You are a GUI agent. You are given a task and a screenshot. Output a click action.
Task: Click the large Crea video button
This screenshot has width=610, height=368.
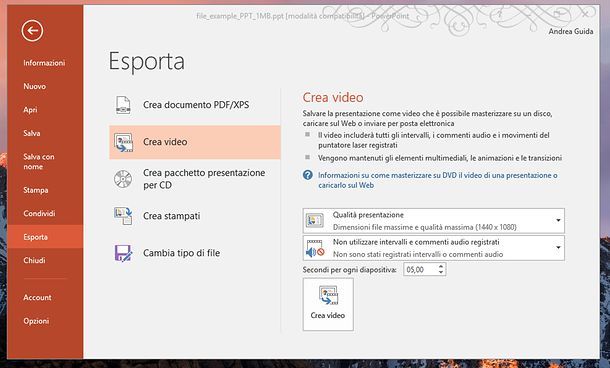328,304
